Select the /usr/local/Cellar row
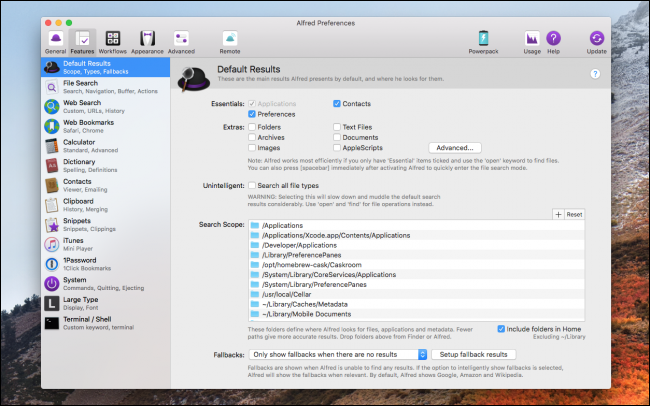The height and width of the screenshot is (406, 650). coord(416,294)
